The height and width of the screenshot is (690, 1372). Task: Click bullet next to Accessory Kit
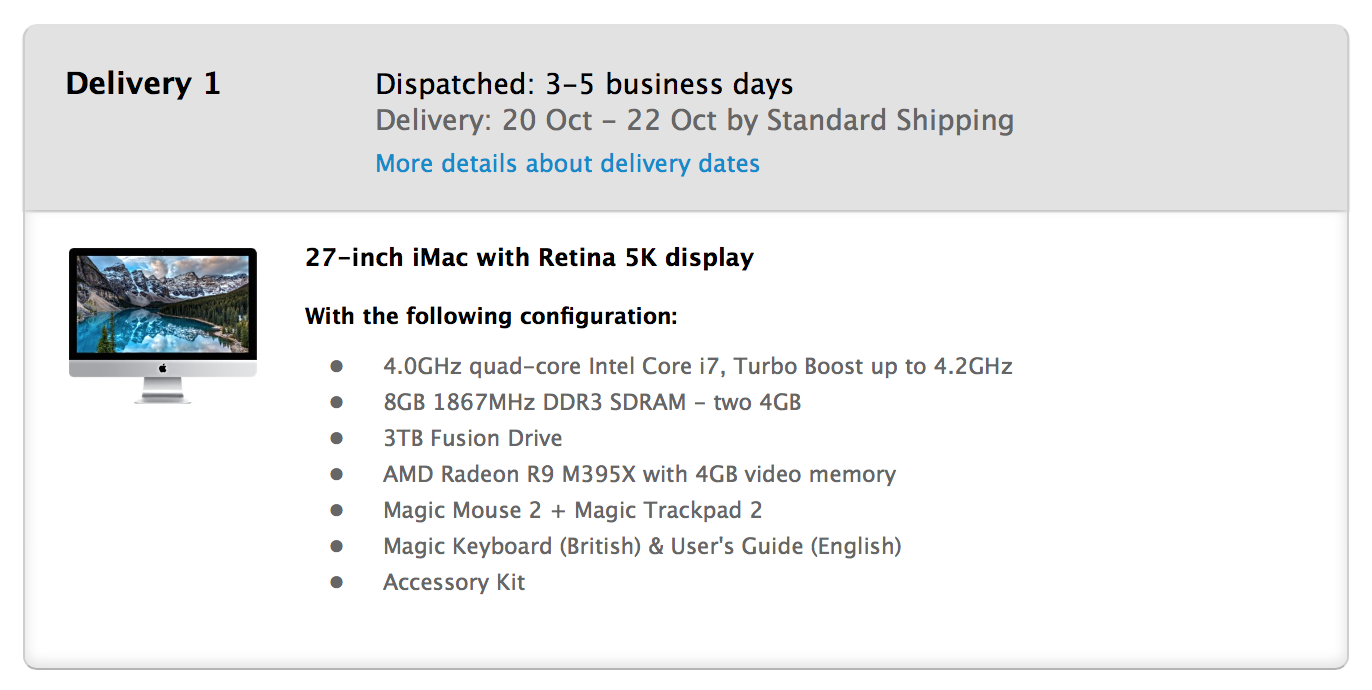[x=336, y=582]
